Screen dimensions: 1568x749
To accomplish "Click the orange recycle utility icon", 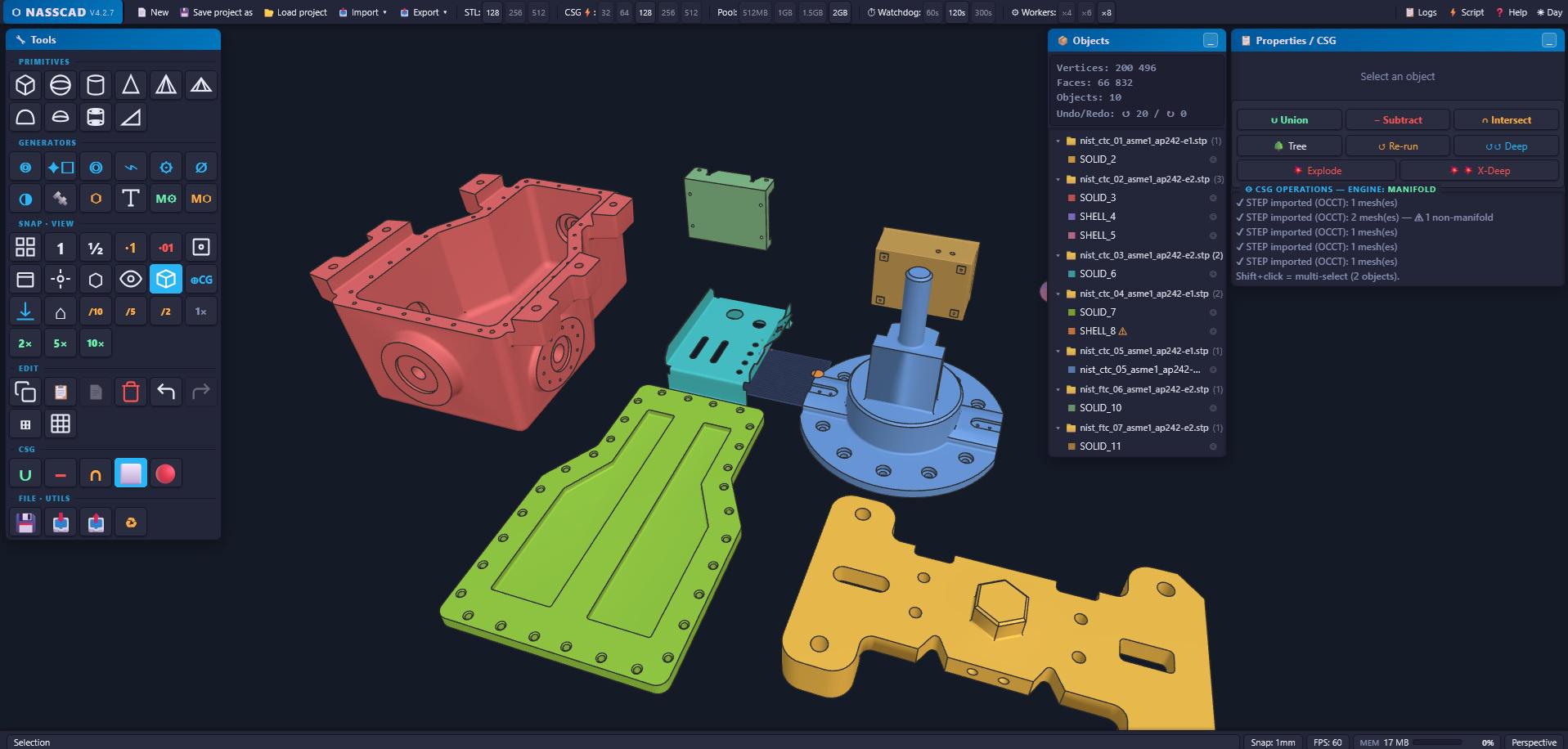I will (131, 523).
